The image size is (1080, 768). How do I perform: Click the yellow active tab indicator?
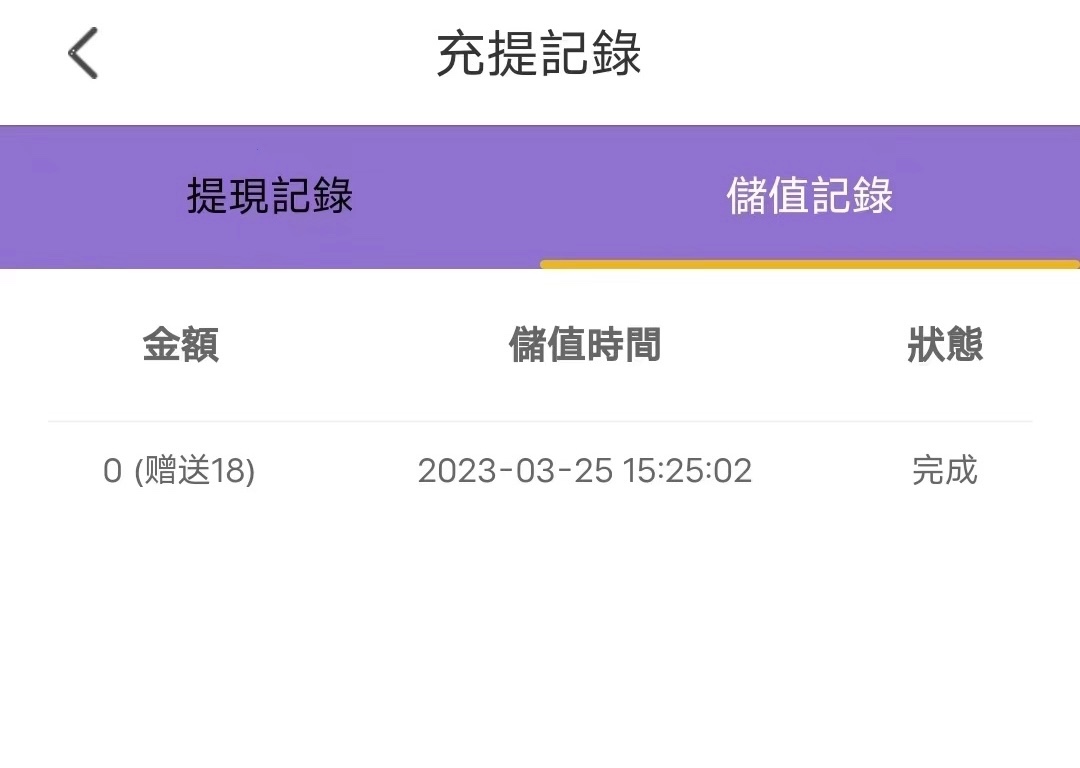[809, 265]
